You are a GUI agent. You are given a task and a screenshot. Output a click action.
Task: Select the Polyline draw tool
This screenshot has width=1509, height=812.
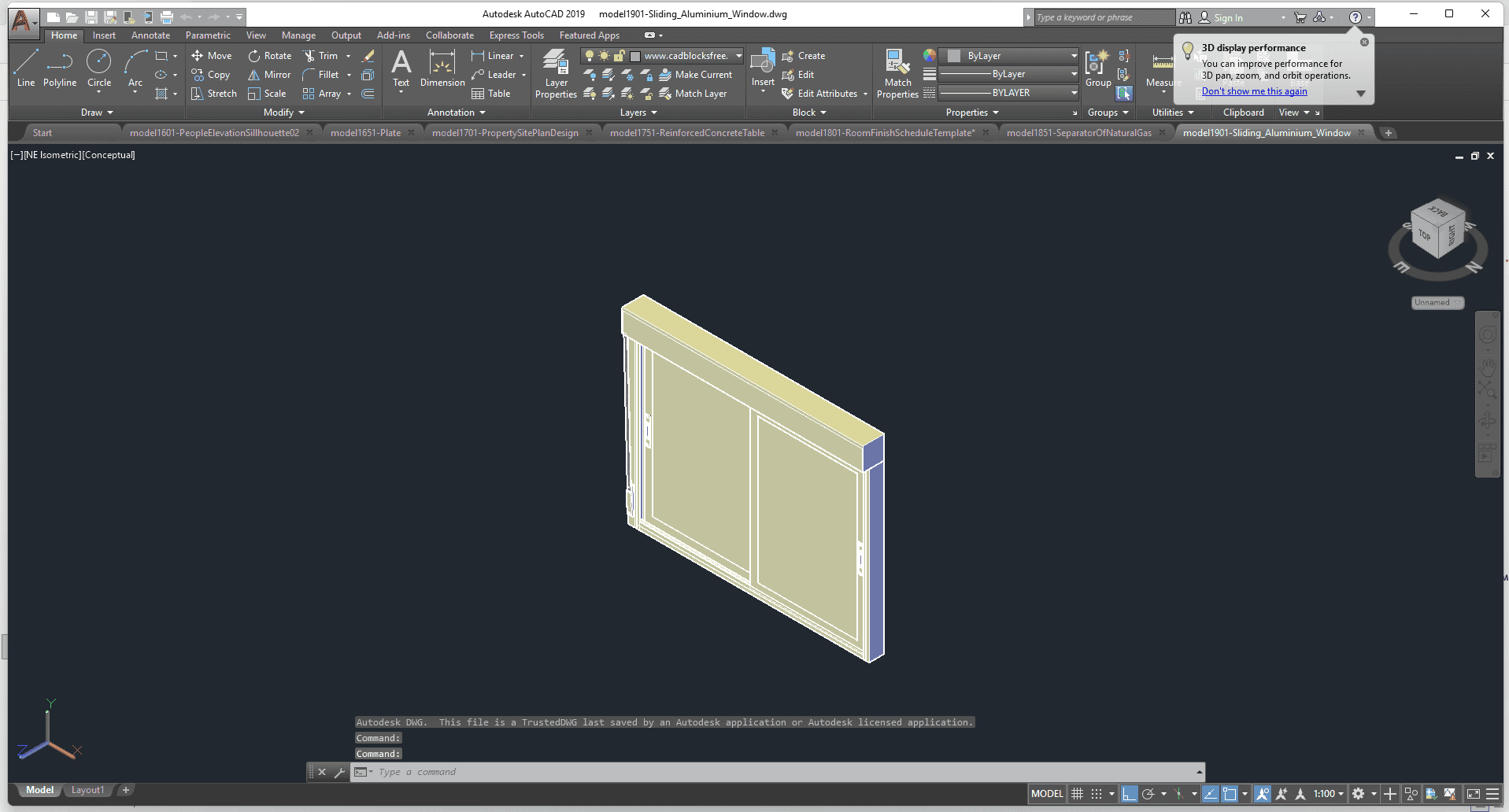pos(60,68)
